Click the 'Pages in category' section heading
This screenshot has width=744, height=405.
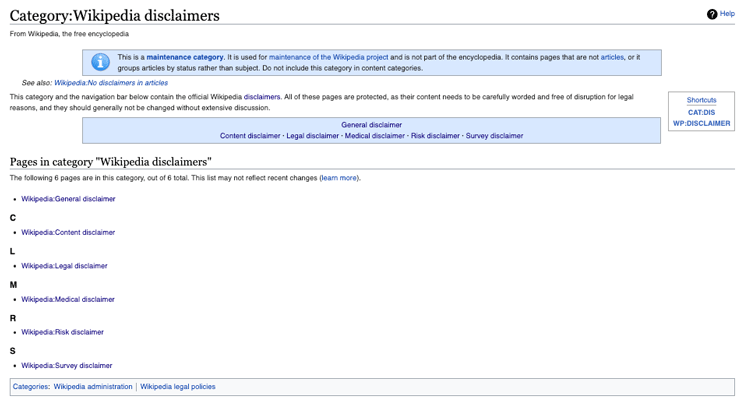coord(111,162)
